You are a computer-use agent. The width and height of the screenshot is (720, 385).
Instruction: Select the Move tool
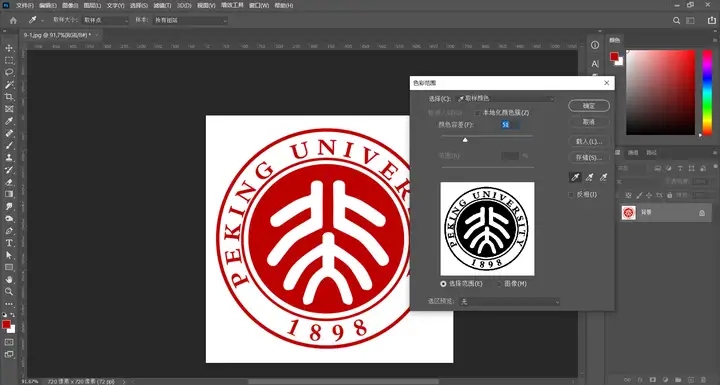pos(9,48)
